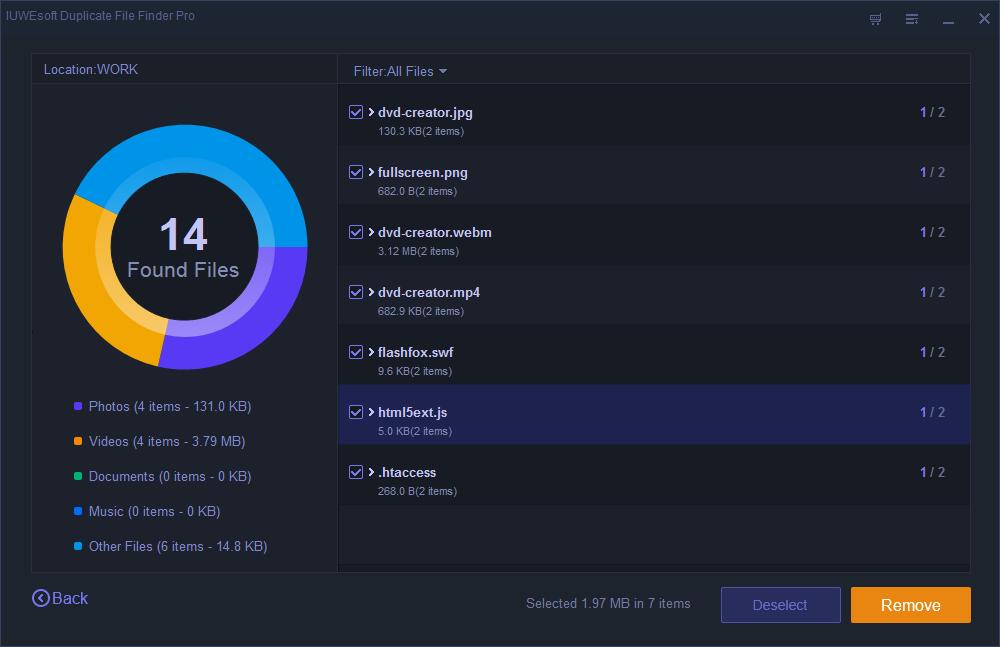Uncheck the dvd-creator.jpg checkbox
1000x647 pixels.
point(356,112)
